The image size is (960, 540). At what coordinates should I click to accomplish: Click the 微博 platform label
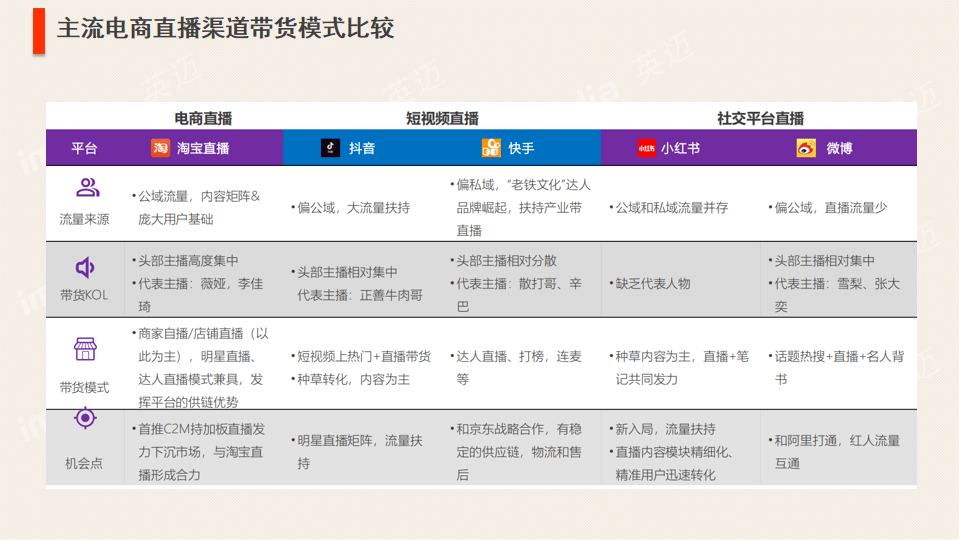pos(839,148)
